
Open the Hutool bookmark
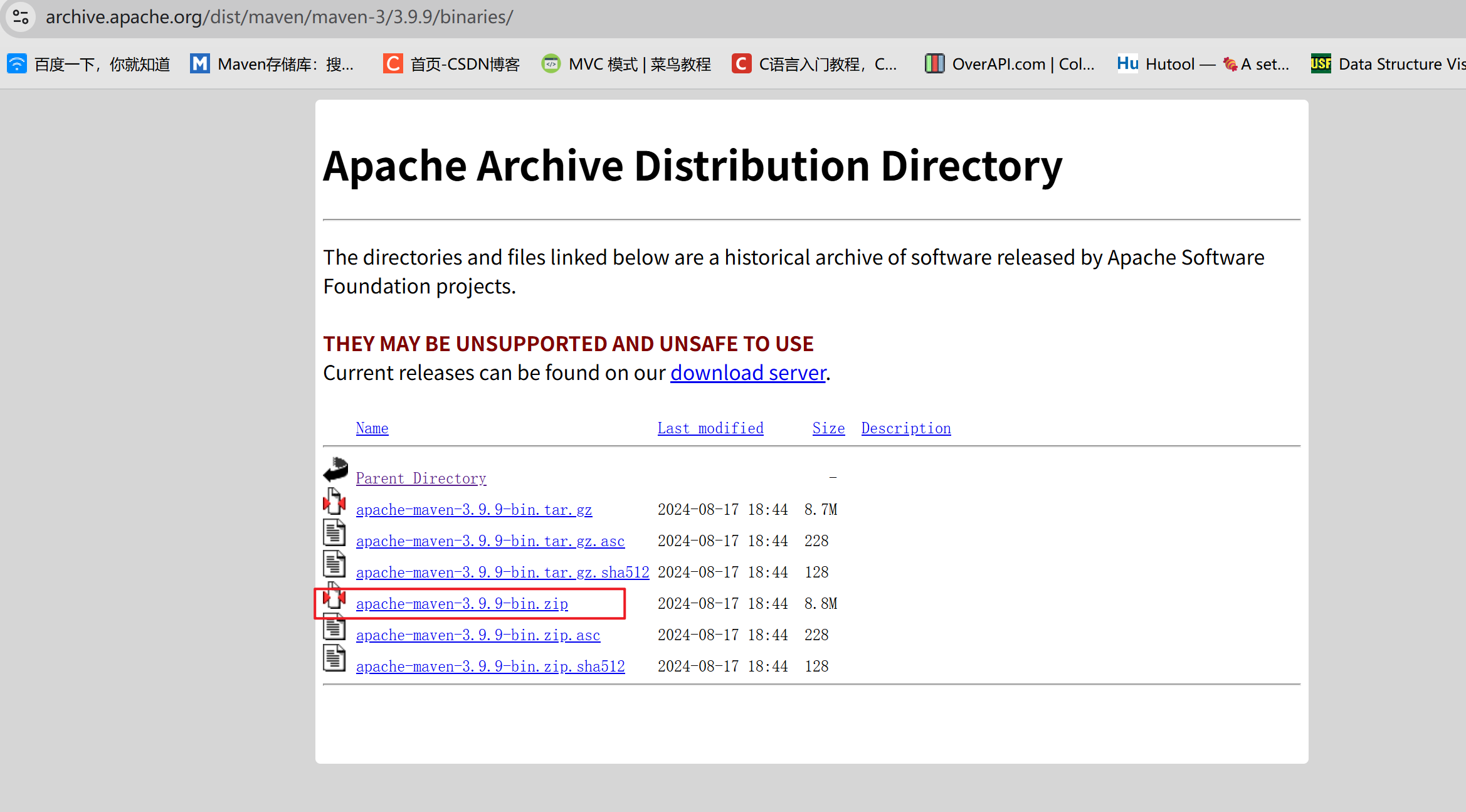click(x=1203, y=64)
